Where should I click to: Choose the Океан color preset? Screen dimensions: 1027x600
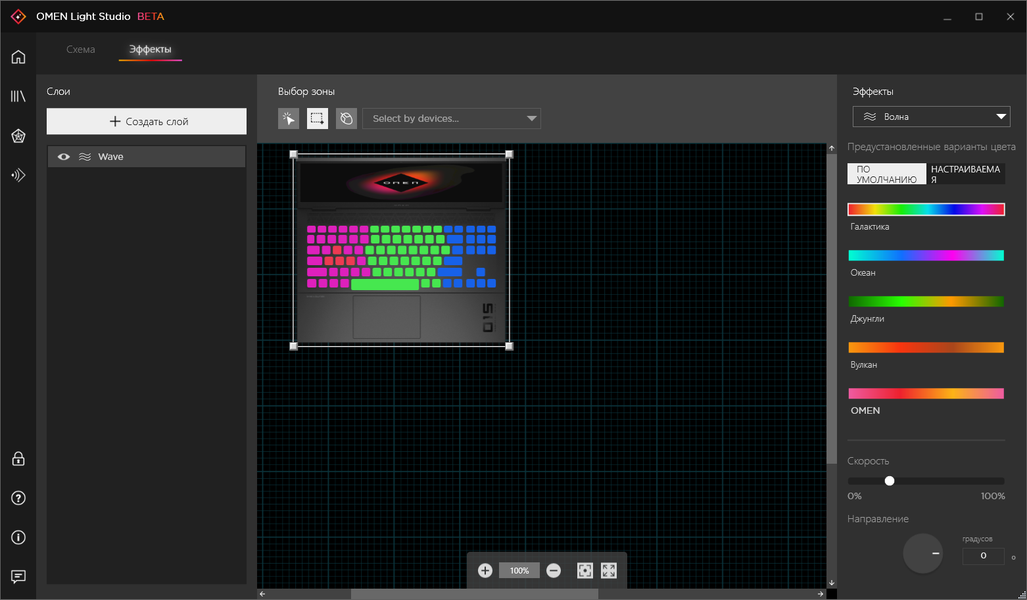point(926,255)
